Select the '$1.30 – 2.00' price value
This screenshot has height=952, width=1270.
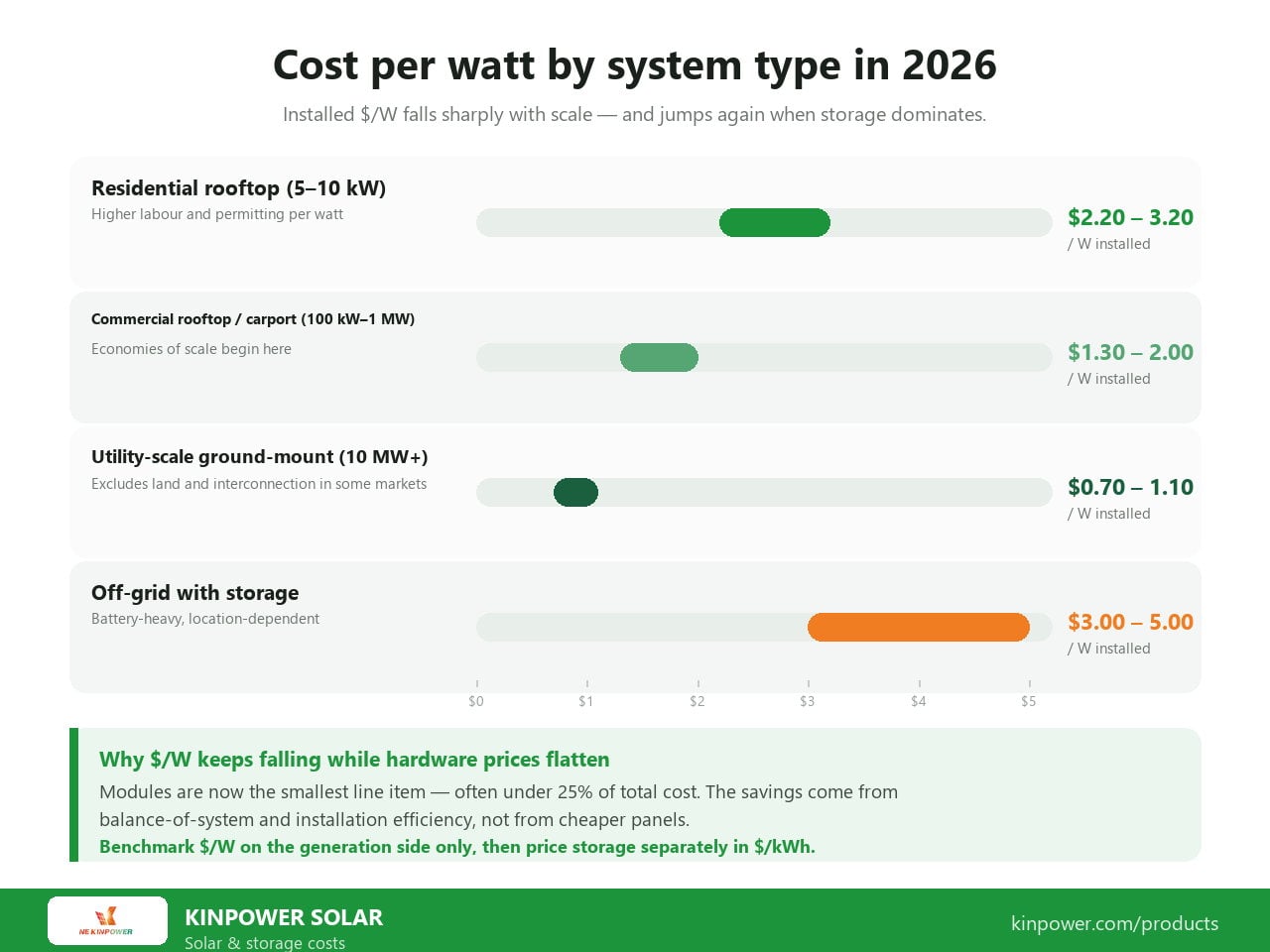click(1130, 352)
